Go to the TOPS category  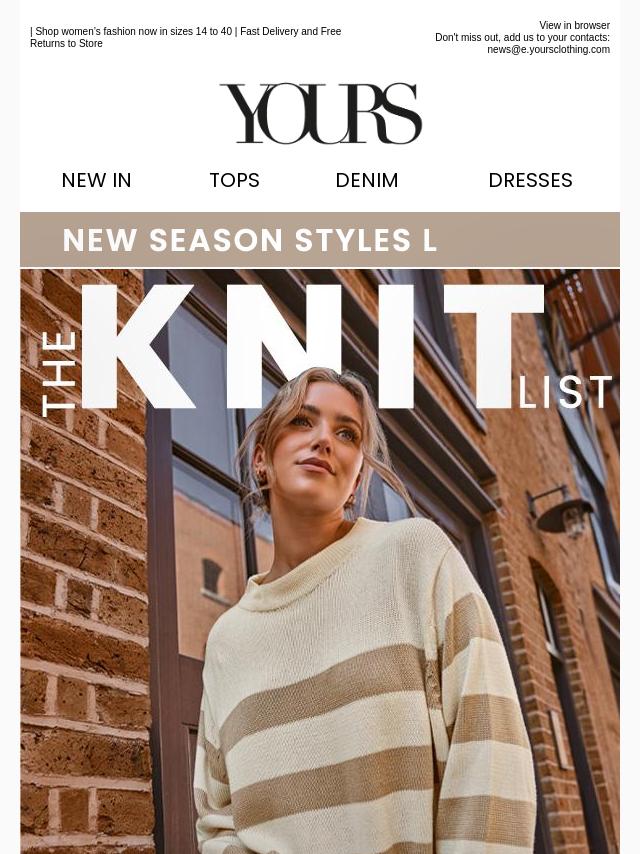pyautogui.click(x=235, y=180)
